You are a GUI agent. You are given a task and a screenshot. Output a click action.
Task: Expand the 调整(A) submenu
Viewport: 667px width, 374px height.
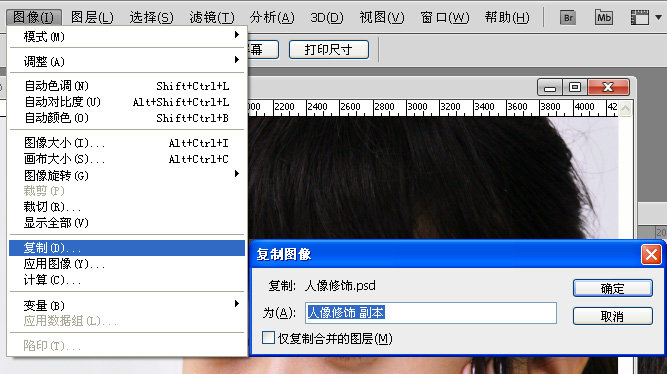pyautogui.click(x=127, y=62)
